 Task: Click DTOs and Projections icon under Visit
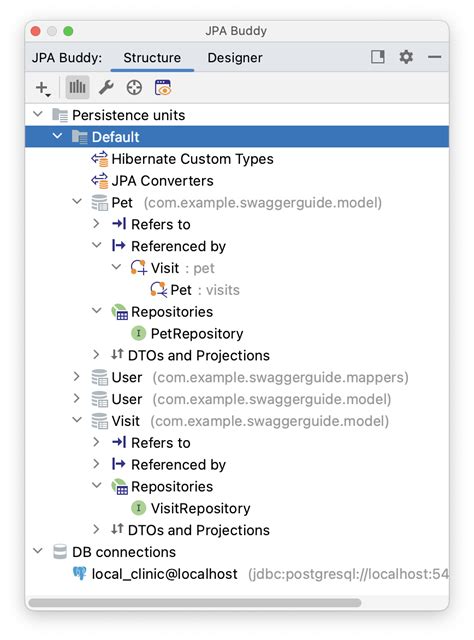coord(117,529)
